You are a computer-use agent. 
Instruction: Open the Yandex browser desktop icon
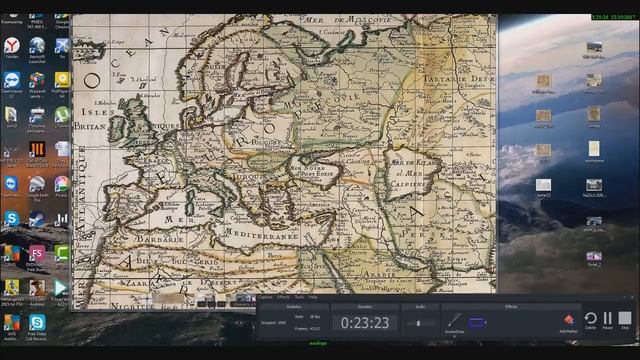pos(12,45)
